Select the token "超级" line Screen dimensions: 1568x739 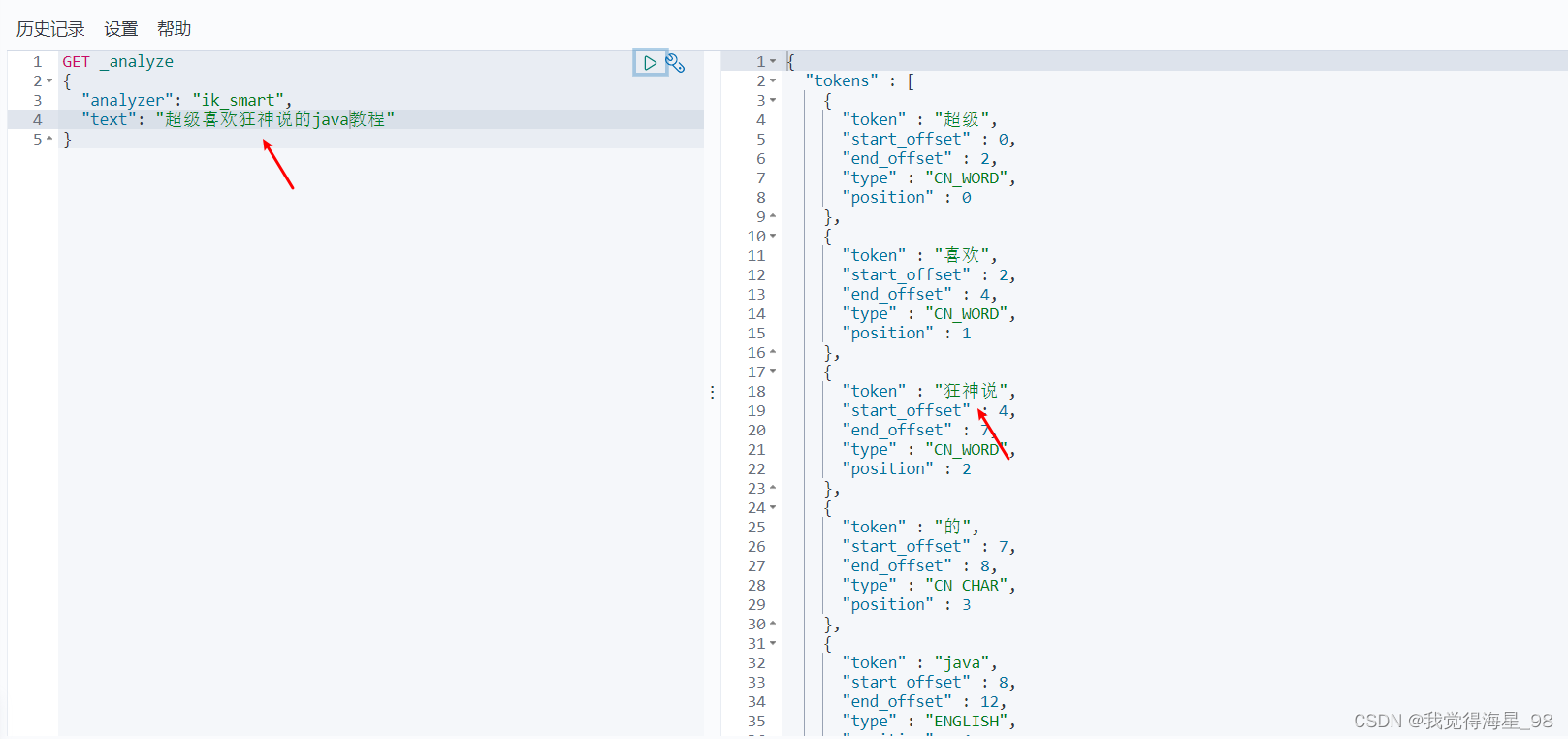(919, 120)
